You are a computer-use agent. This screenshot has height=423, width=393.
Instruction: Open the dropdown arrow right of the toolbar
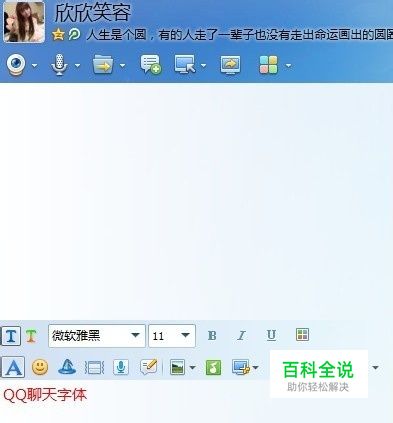point(375,368)
